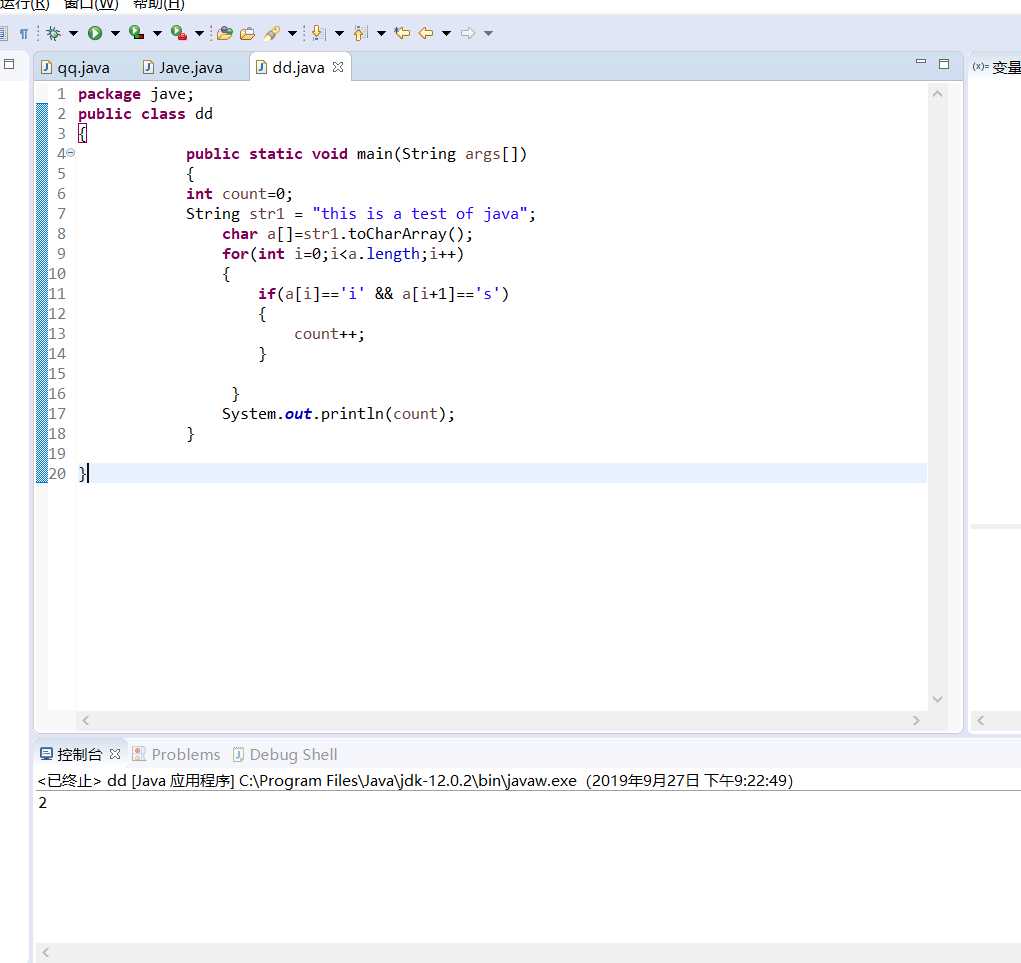Click the left panel restore icon
The image size is (1021, 963).
(9, 64)
